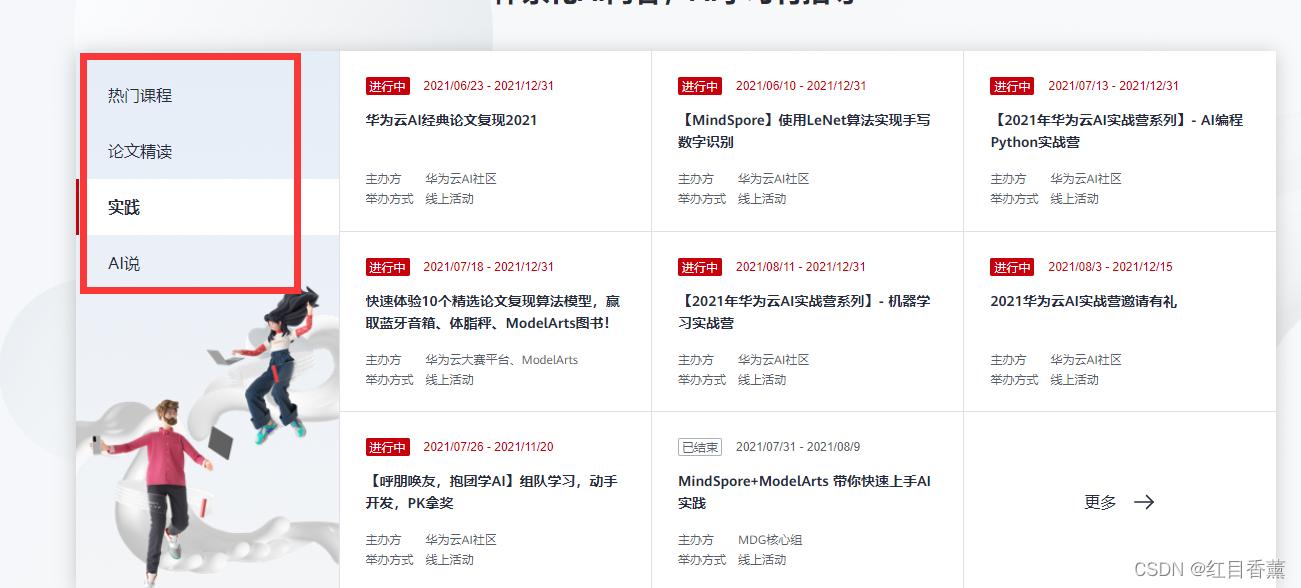Click date range 2021/08/11 - 2021/12/31
Image resolution: width=1301 pixels, height=588 pixels.
(x=801, y=267)
